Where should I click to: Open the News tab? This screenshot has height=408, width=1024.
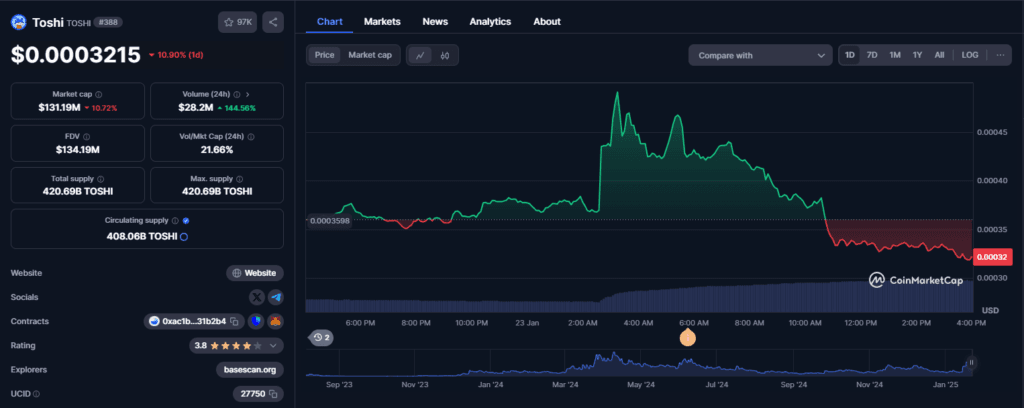(x=435, y=22)
